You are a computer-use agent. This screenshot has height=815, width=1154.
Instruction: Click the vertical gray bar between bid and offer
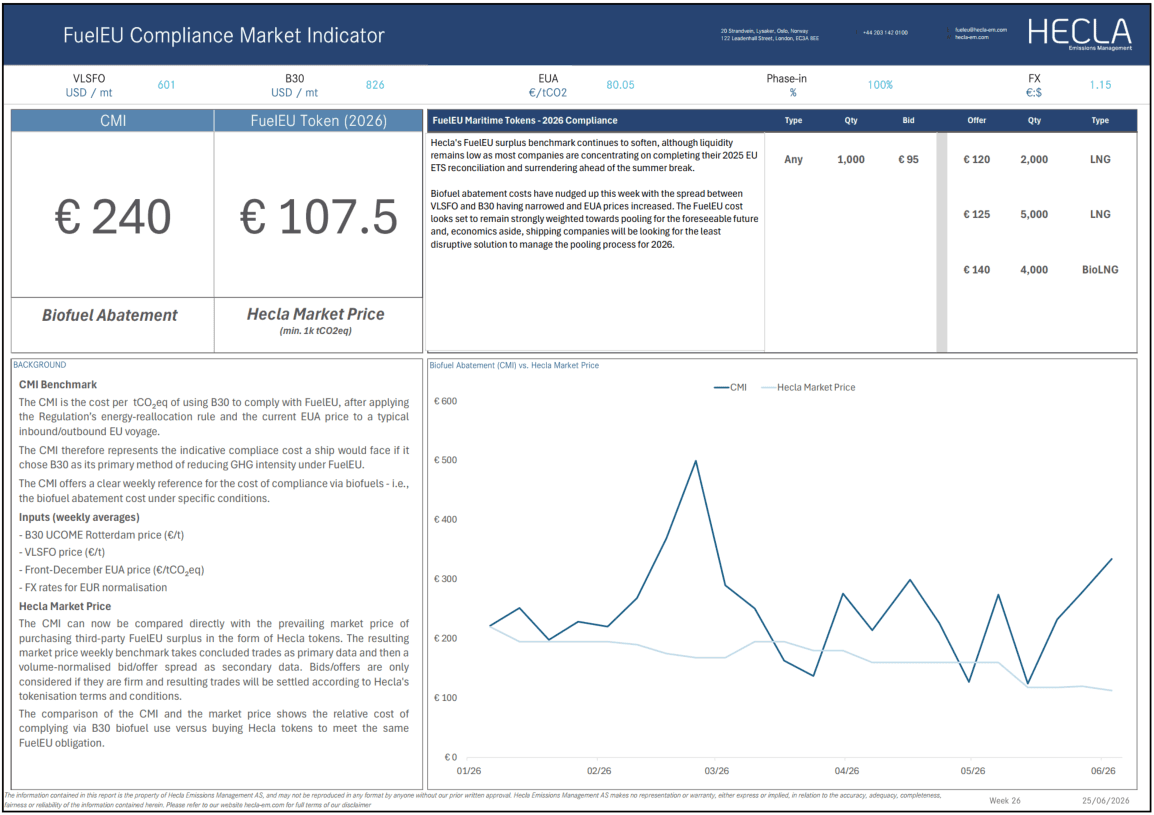[941, 242]
